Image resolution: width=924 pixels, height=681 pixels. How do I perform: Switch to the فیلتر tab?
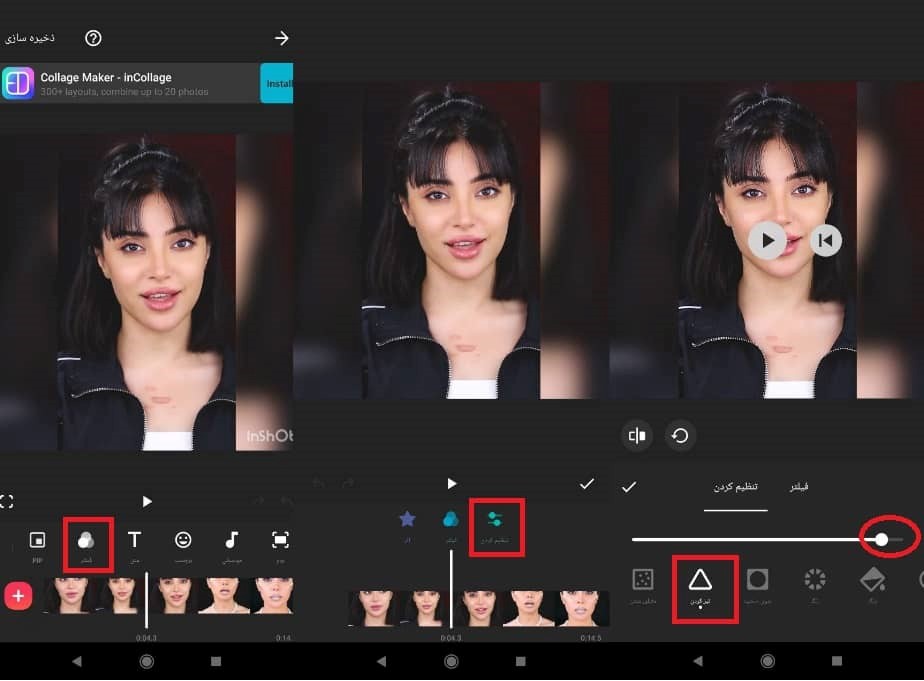[x=798, y=487]
